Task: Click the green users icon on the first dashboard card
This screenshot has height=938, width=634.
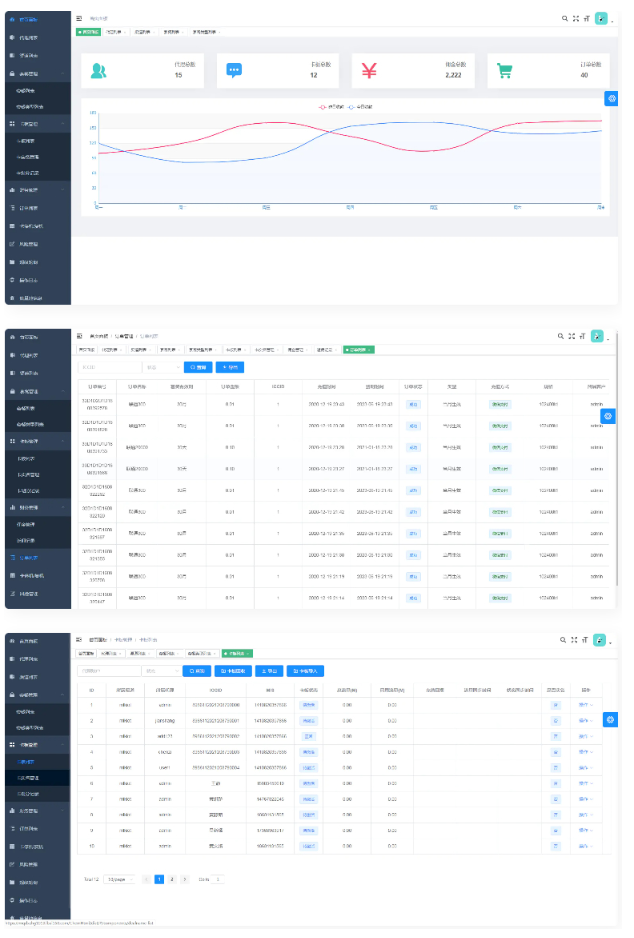Action: point(98,71)
